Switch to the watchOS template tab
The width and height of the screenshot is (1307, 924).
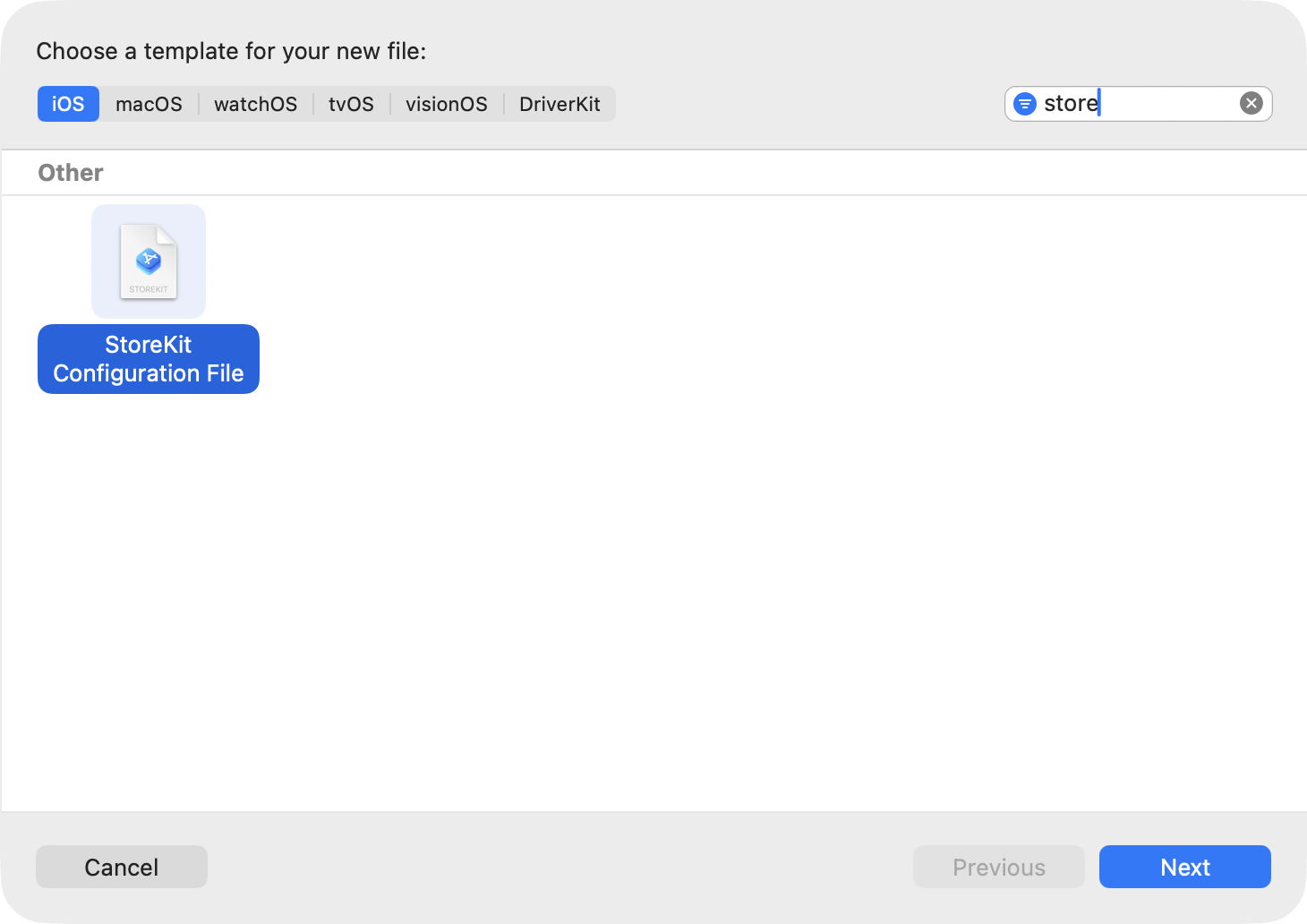[x=255, y=103]
